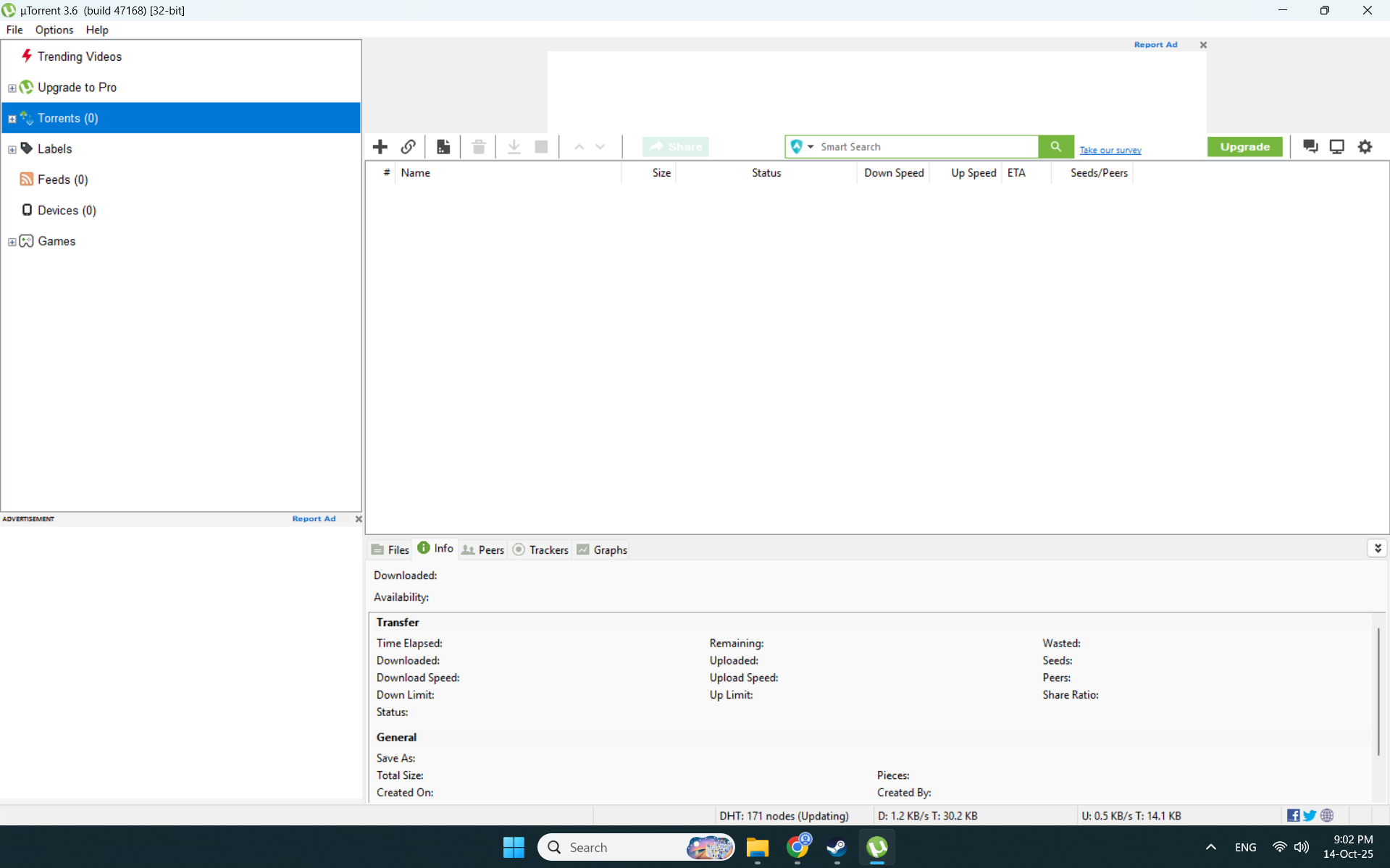The height and width of the screenshot is (868, 1390).
Task: Click the Smart Search input field
Action: click(927, 147)
